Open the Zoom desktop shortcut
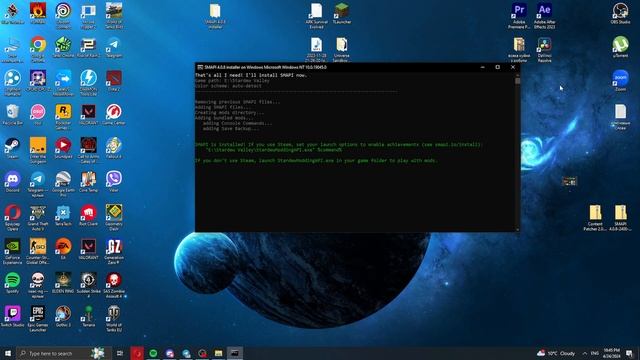This screenshot has width=640, height=360. click(x=620, y=81)
